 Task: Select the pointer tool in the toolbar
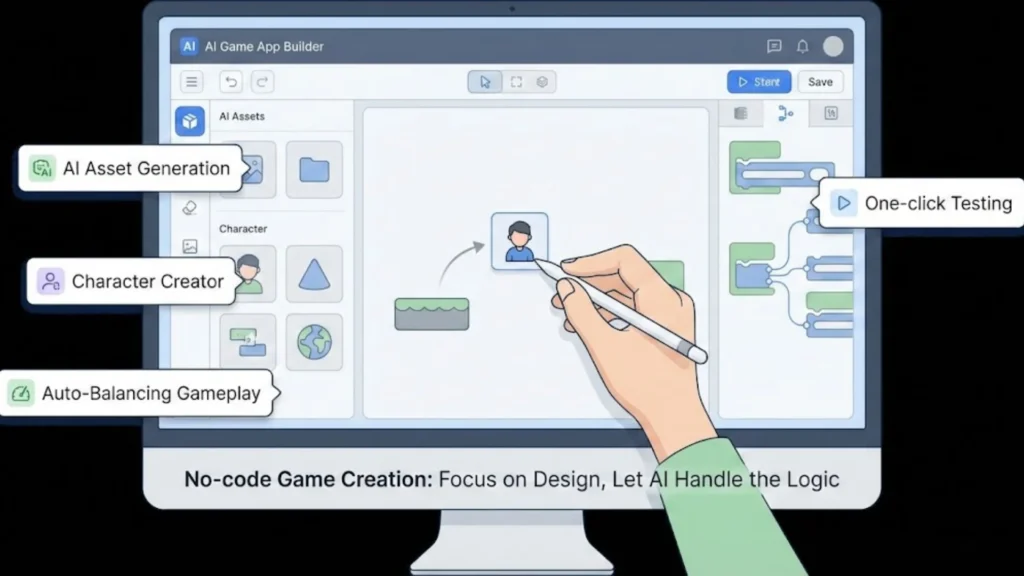tap(485, 81)
